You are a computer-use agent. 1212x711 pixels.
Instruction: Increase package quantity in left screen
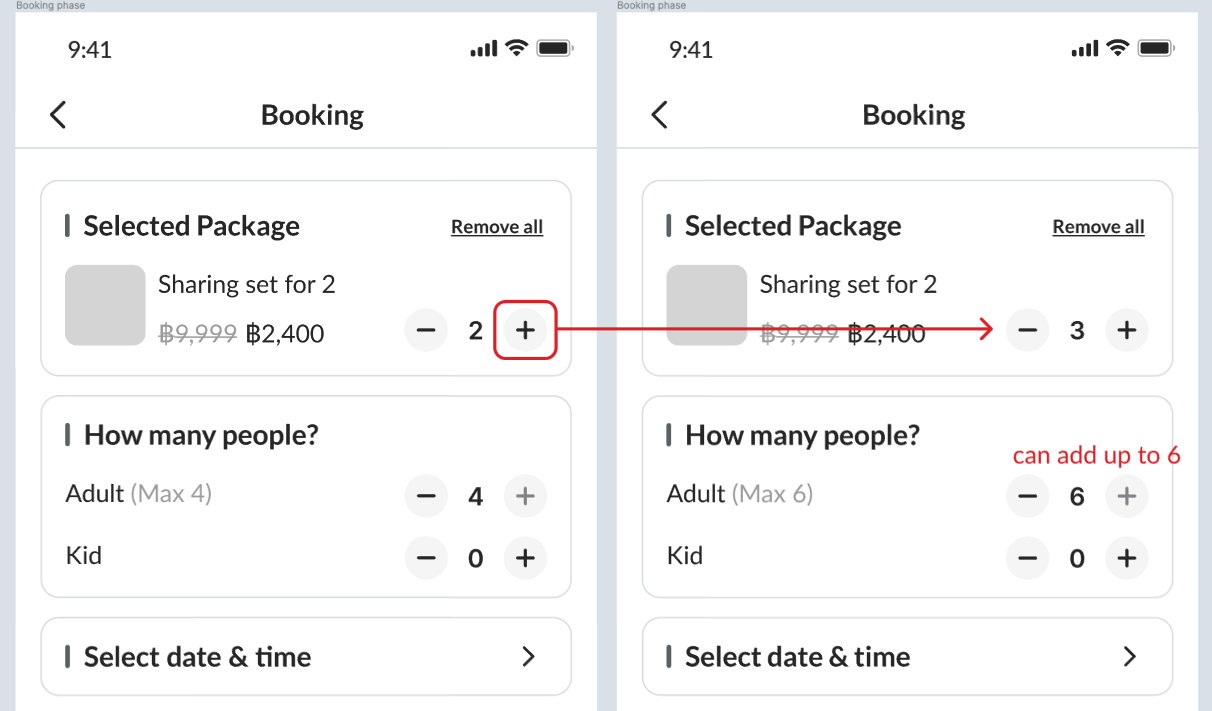click(x=525, y=330)
